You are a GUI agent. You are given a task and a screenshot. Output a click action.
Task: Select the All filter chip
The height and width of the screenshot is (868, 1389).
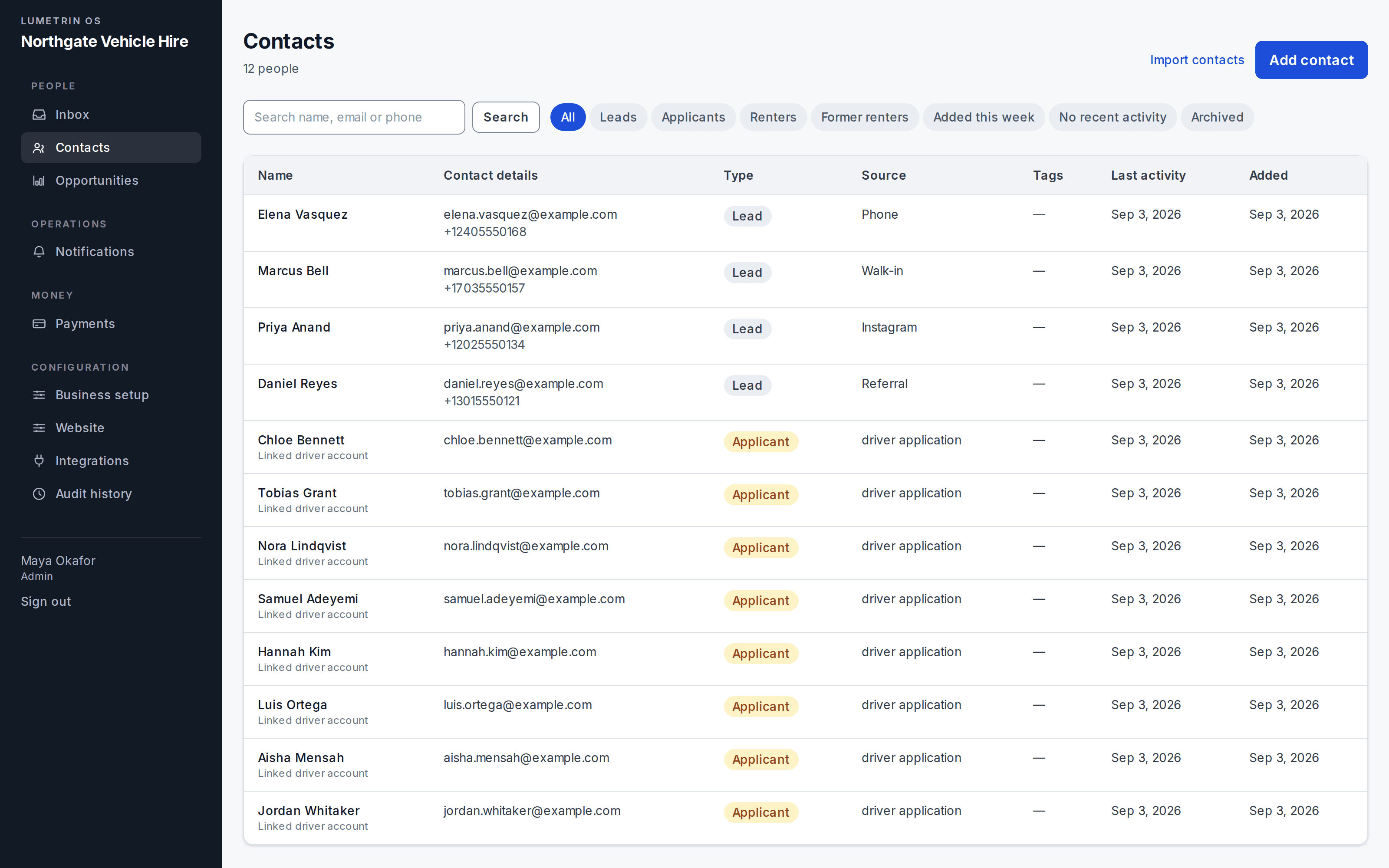pos(568,117)
